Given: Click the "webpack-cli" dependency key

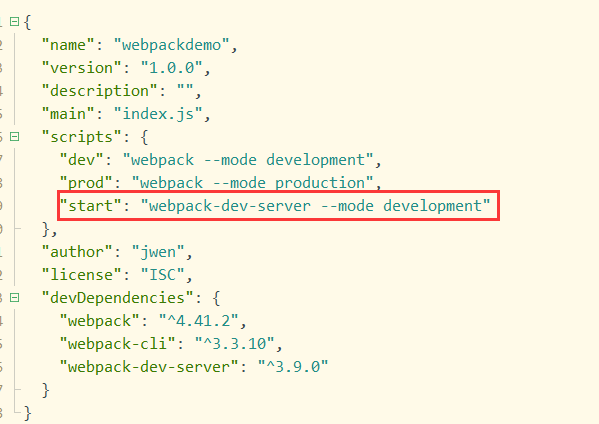Looking at the screenshot, I should click(118, 344).
